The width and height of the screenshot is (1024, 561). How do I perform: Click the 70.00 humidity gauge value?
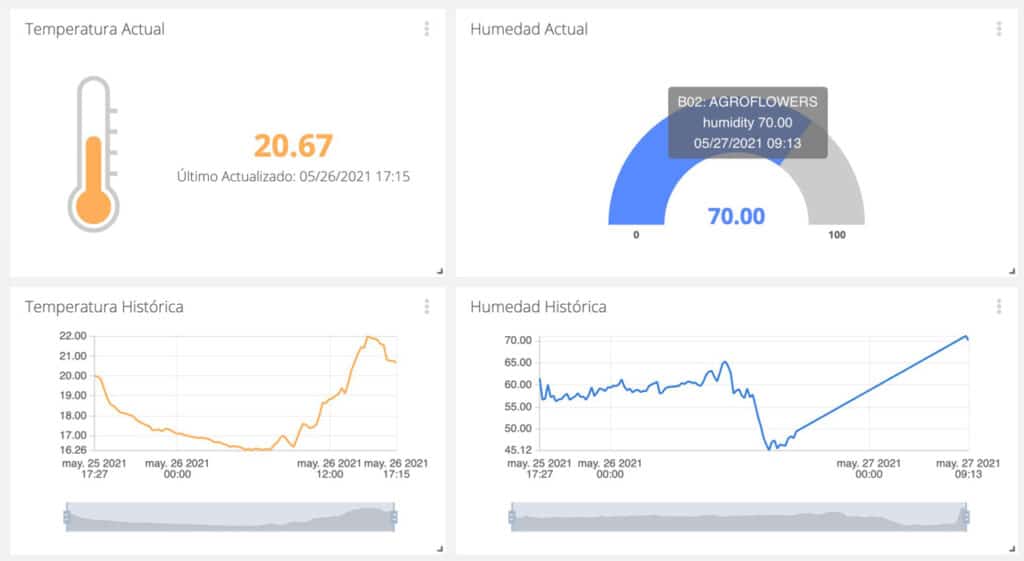[x=736, y=216]
